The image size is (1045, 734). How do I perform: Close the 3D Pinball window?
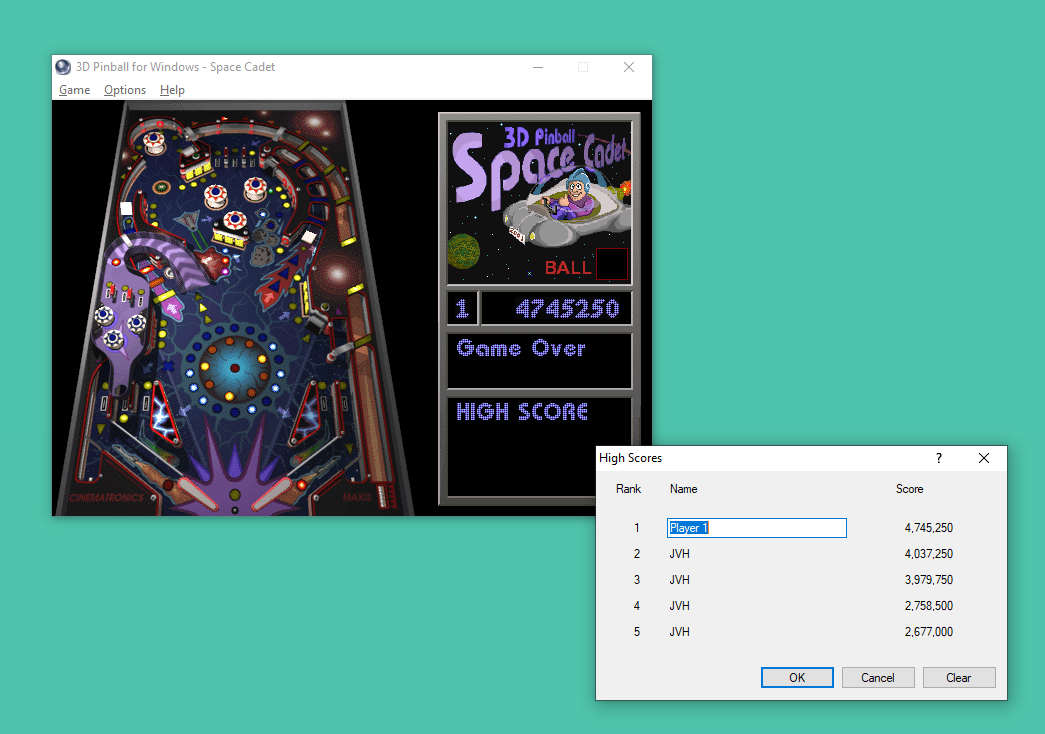[628, 67]
